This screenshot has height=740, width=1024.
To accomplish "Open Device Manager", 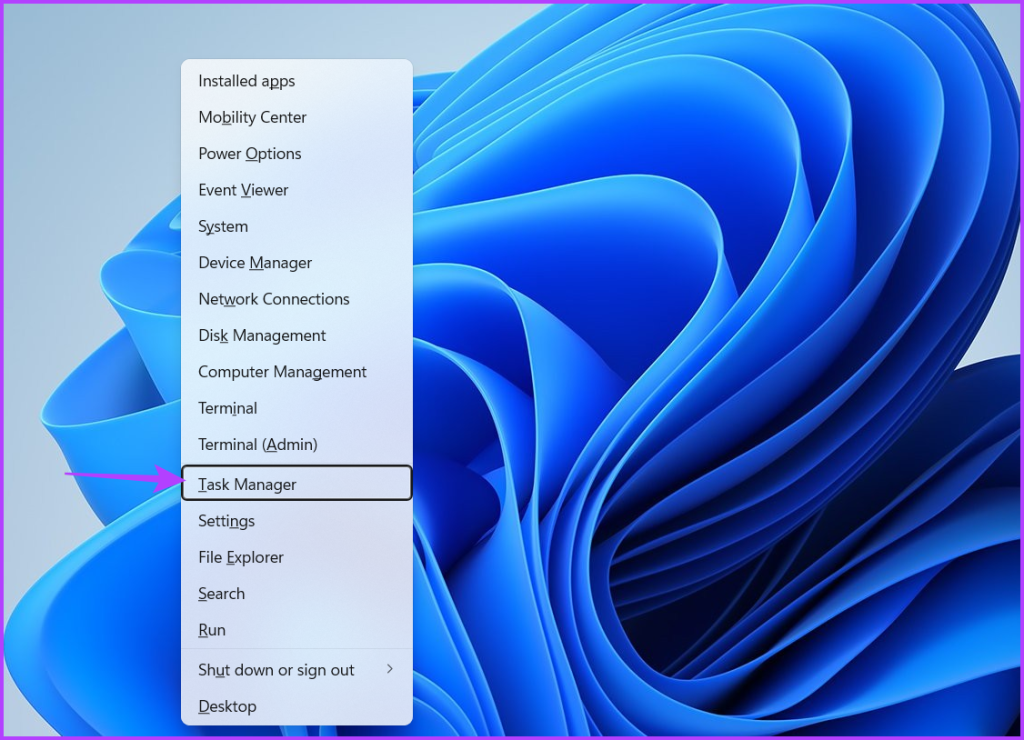I will (296, 263).
